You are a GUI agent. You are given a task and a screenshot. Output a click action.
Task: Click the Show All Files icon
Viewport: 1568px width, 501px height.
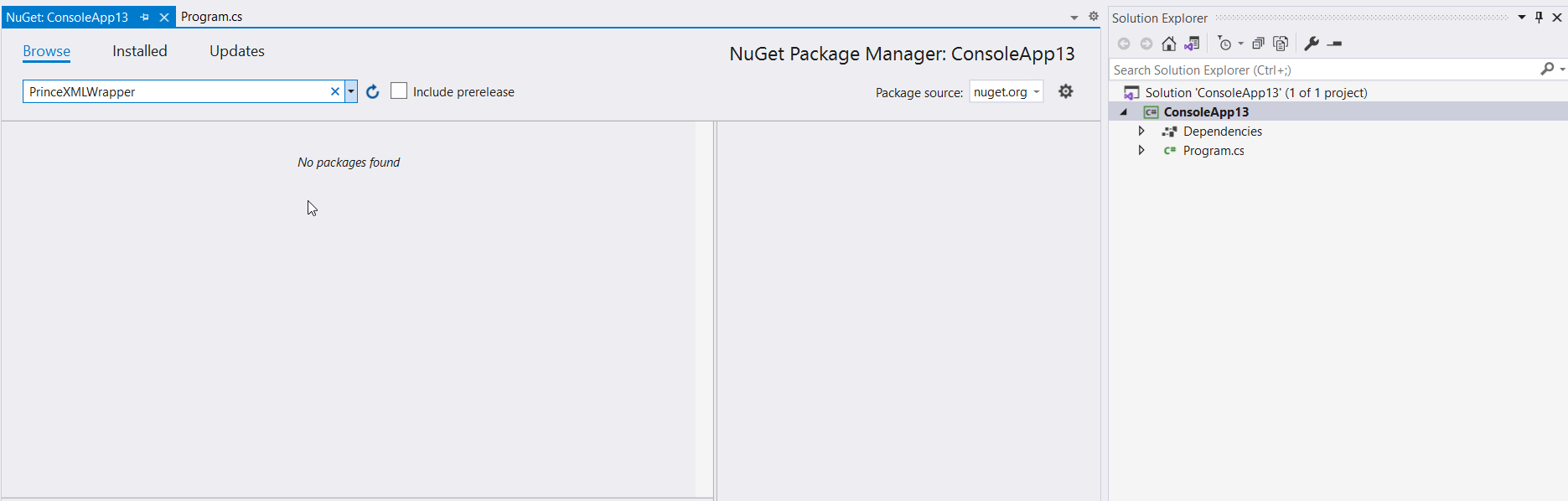click(1281, 44)
